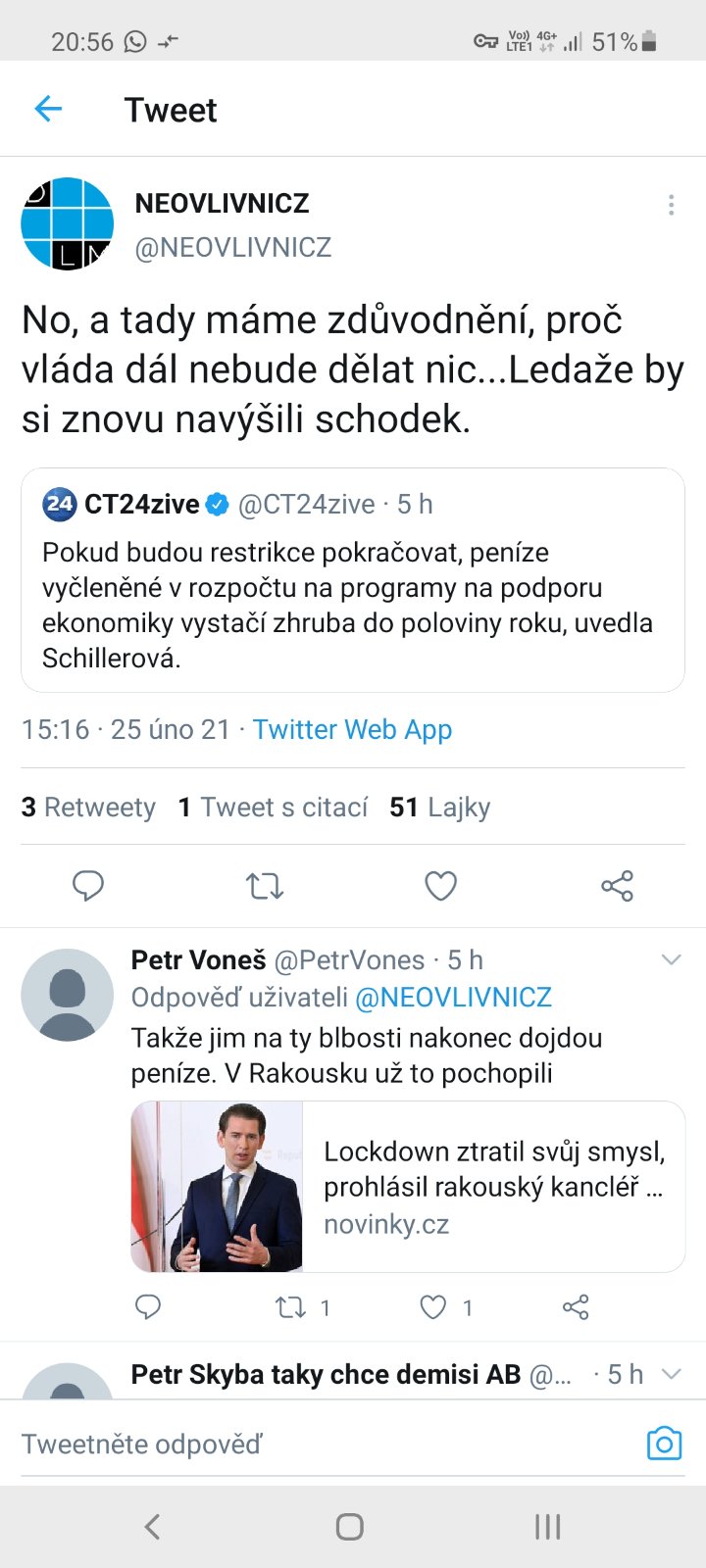
Task: Share Petr Voneš's reply
Action: point(576,1307)
